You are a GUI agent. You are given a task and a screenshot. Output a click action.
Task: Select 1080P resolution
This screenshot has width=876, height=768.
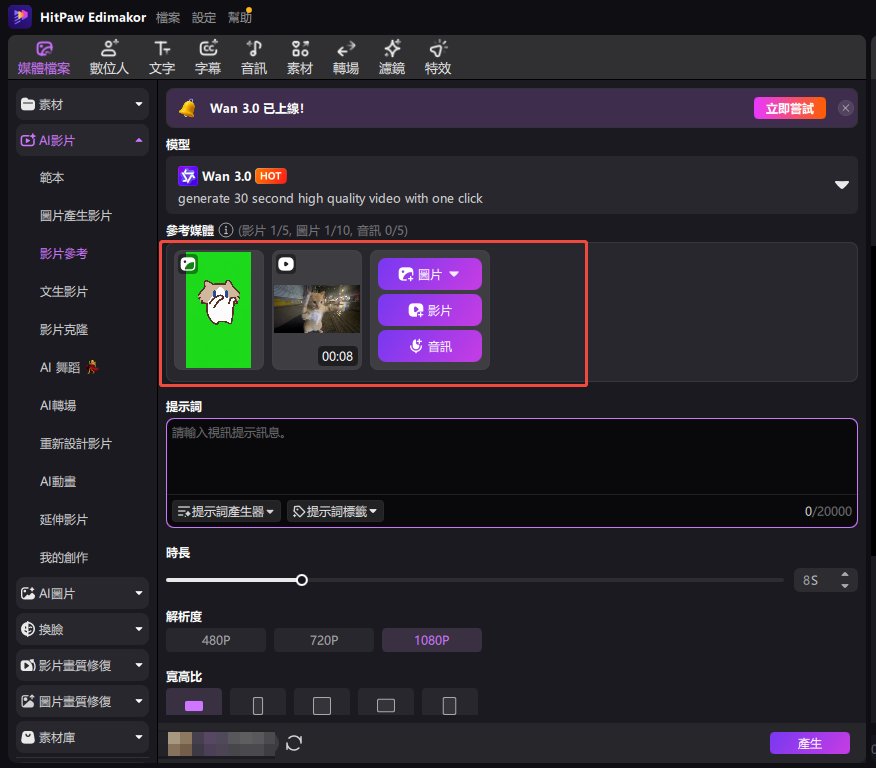point(431,640)
